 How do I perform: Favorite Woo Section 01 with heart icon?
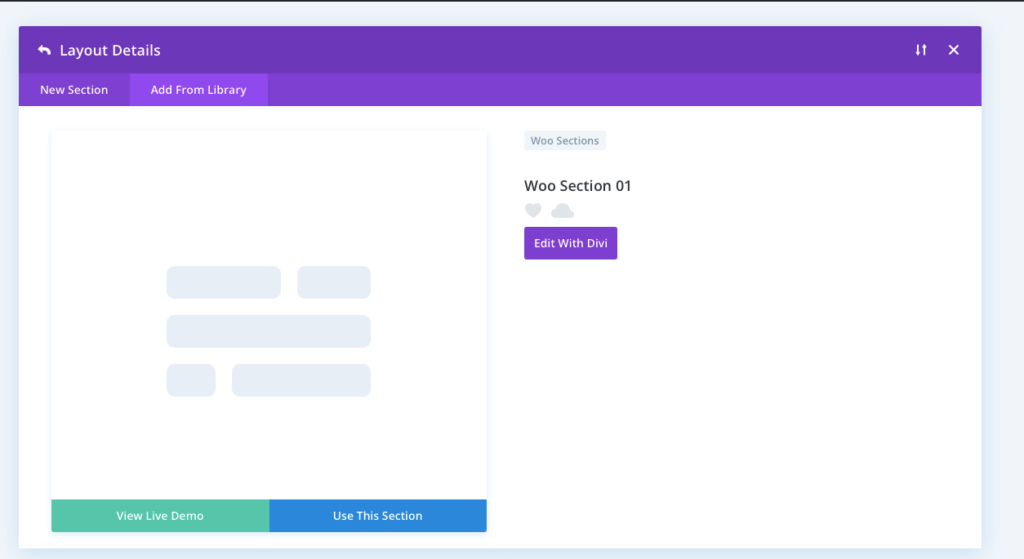[533, 210]
